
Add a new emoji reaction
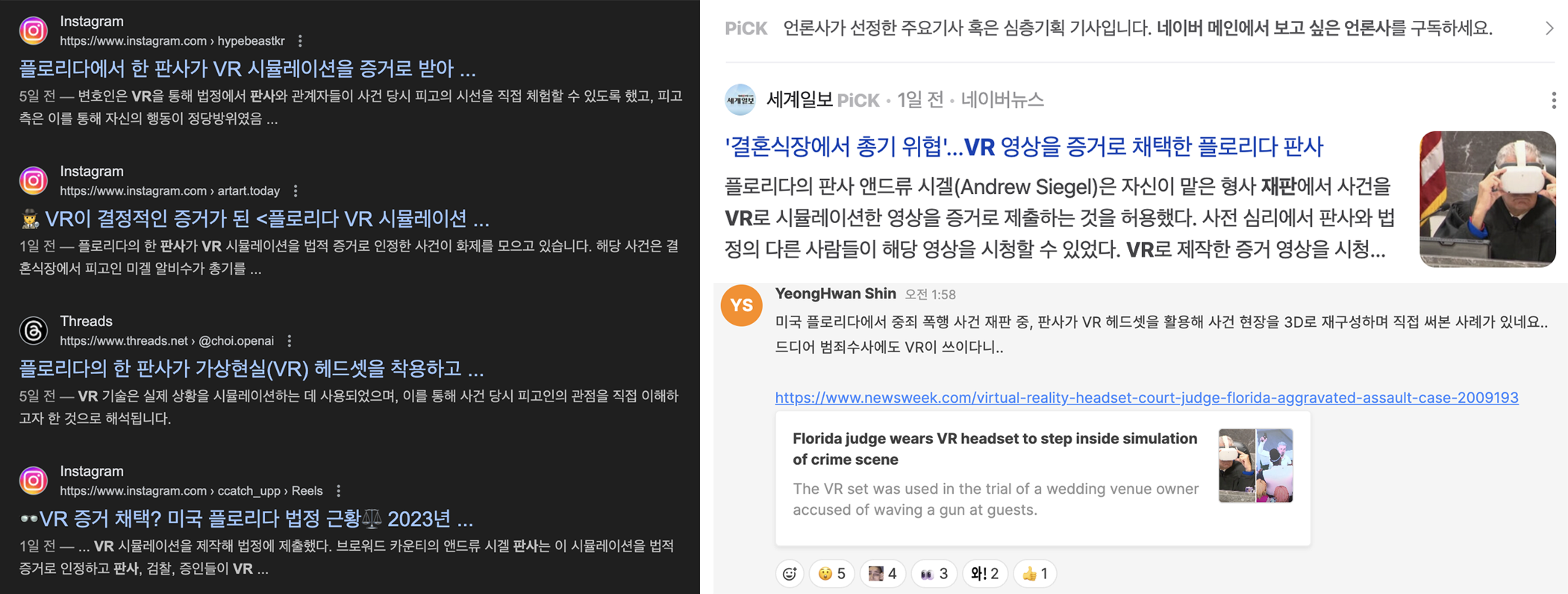coord(790,573)
